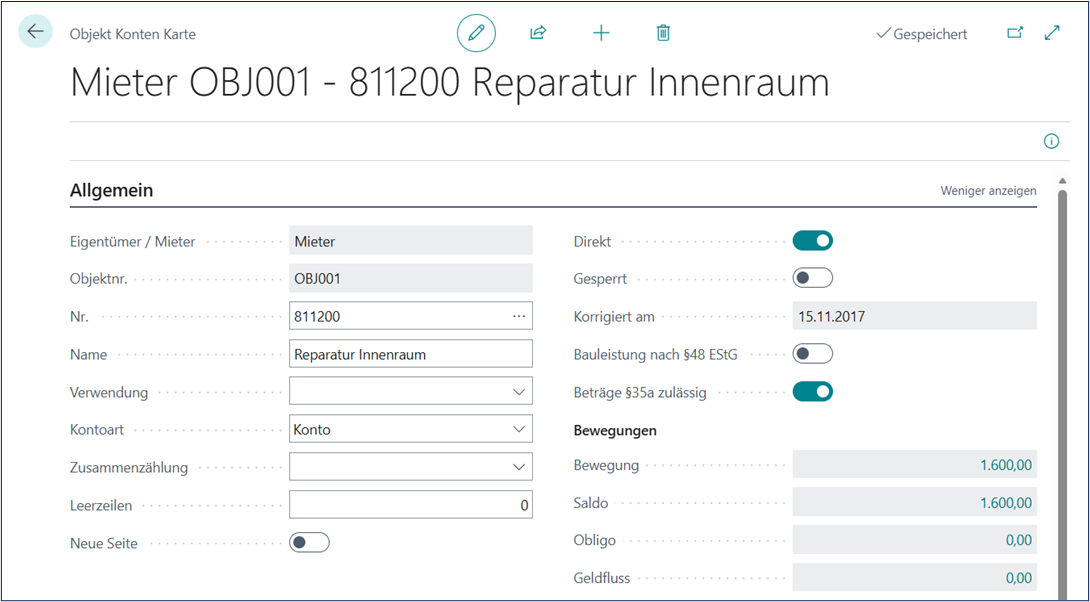Click the trash delete icon
The width and height of the screenshot is (1090, 602).
pyautogui.click(x=663, y=33)
